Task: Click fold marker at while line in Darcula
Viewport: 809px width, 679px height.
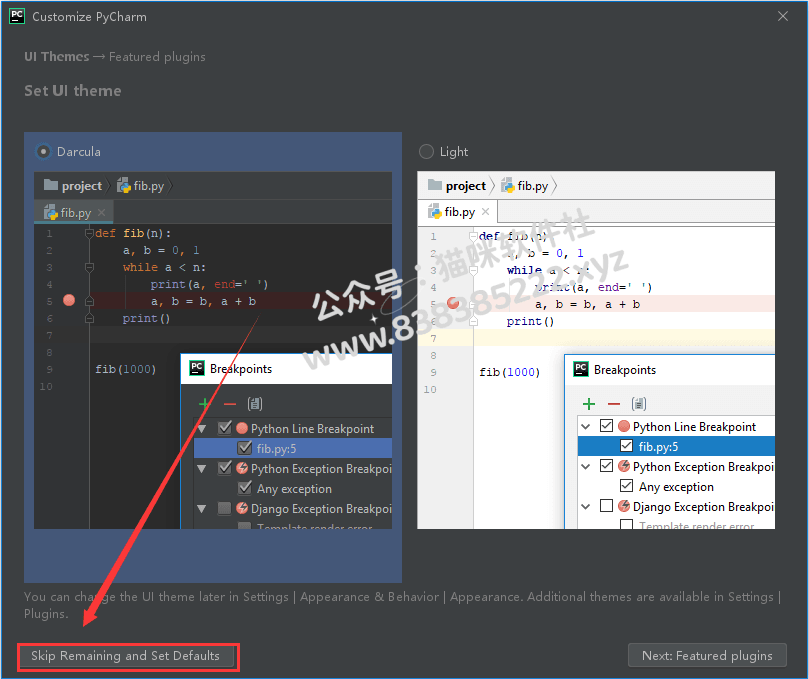Action: 89,267
